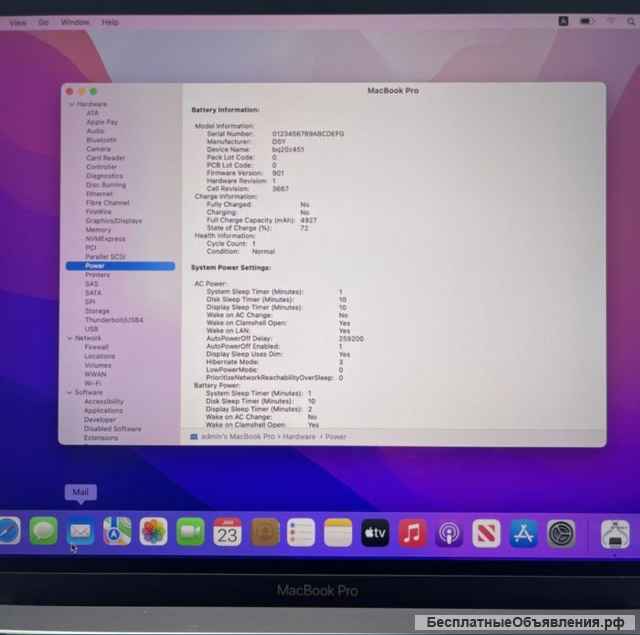The image size is (640, 635).
Task: Collapse the Hardware section in the sidebar
Action: click(71, 104)
